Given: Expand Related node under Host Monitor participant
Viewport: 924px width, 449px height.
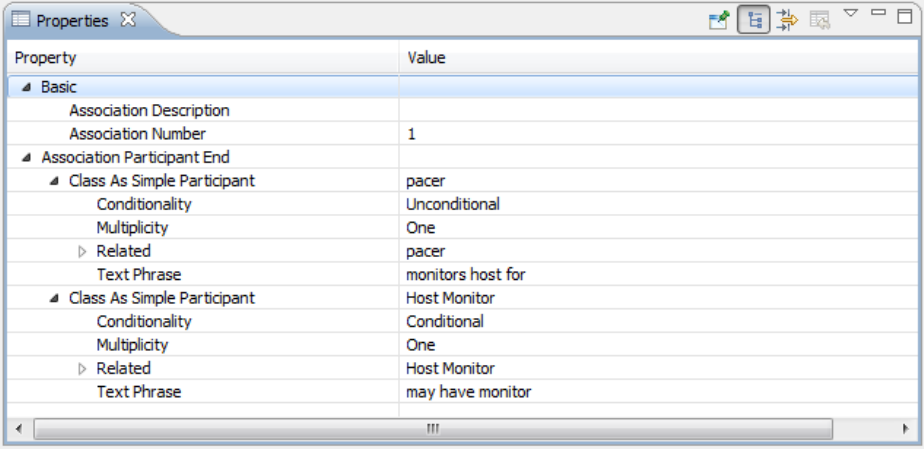Looking at the screenshot, I should 83,369.
